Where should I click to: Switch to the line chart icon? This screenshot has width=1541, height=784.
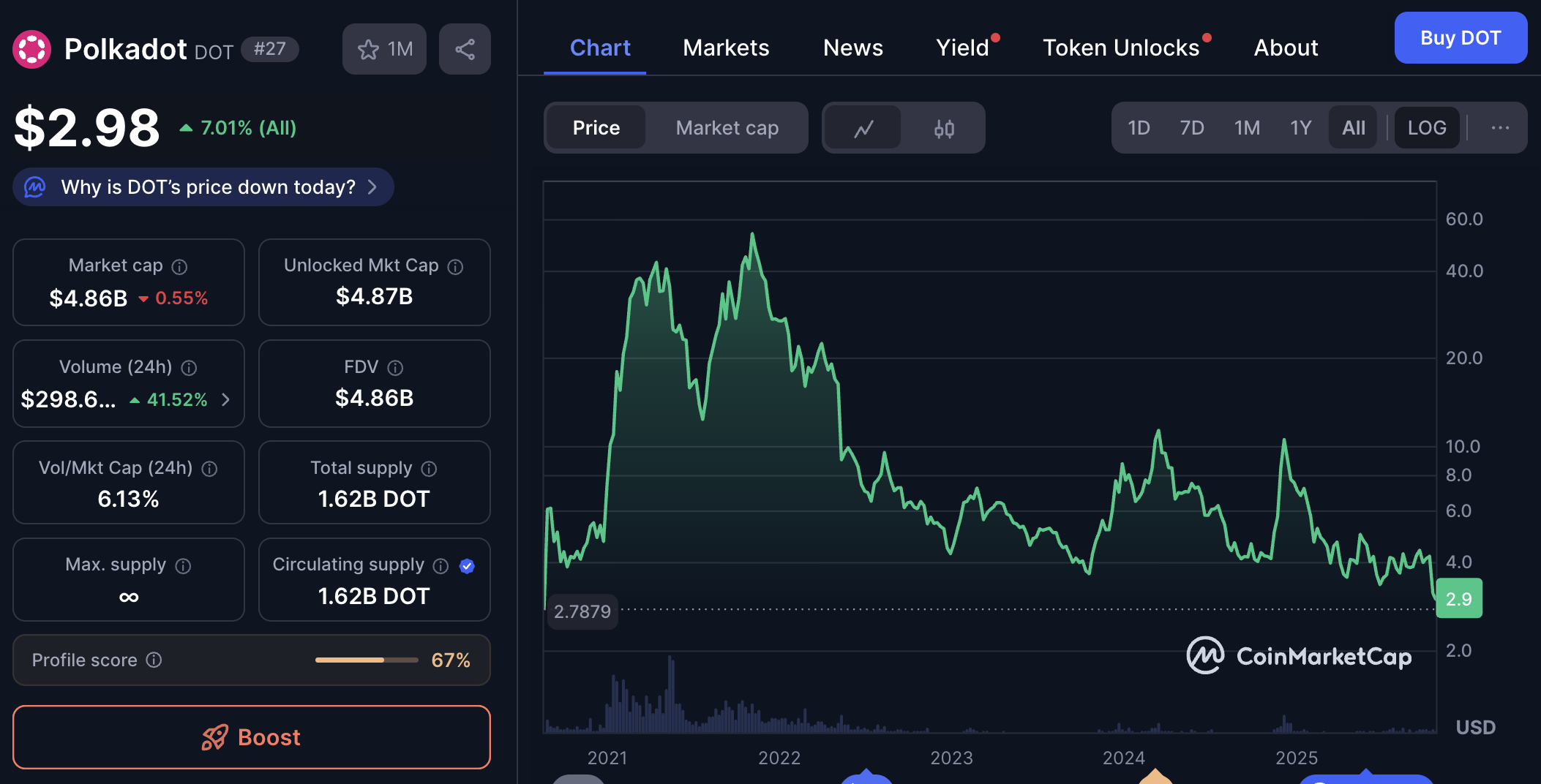tap(863, 129)
